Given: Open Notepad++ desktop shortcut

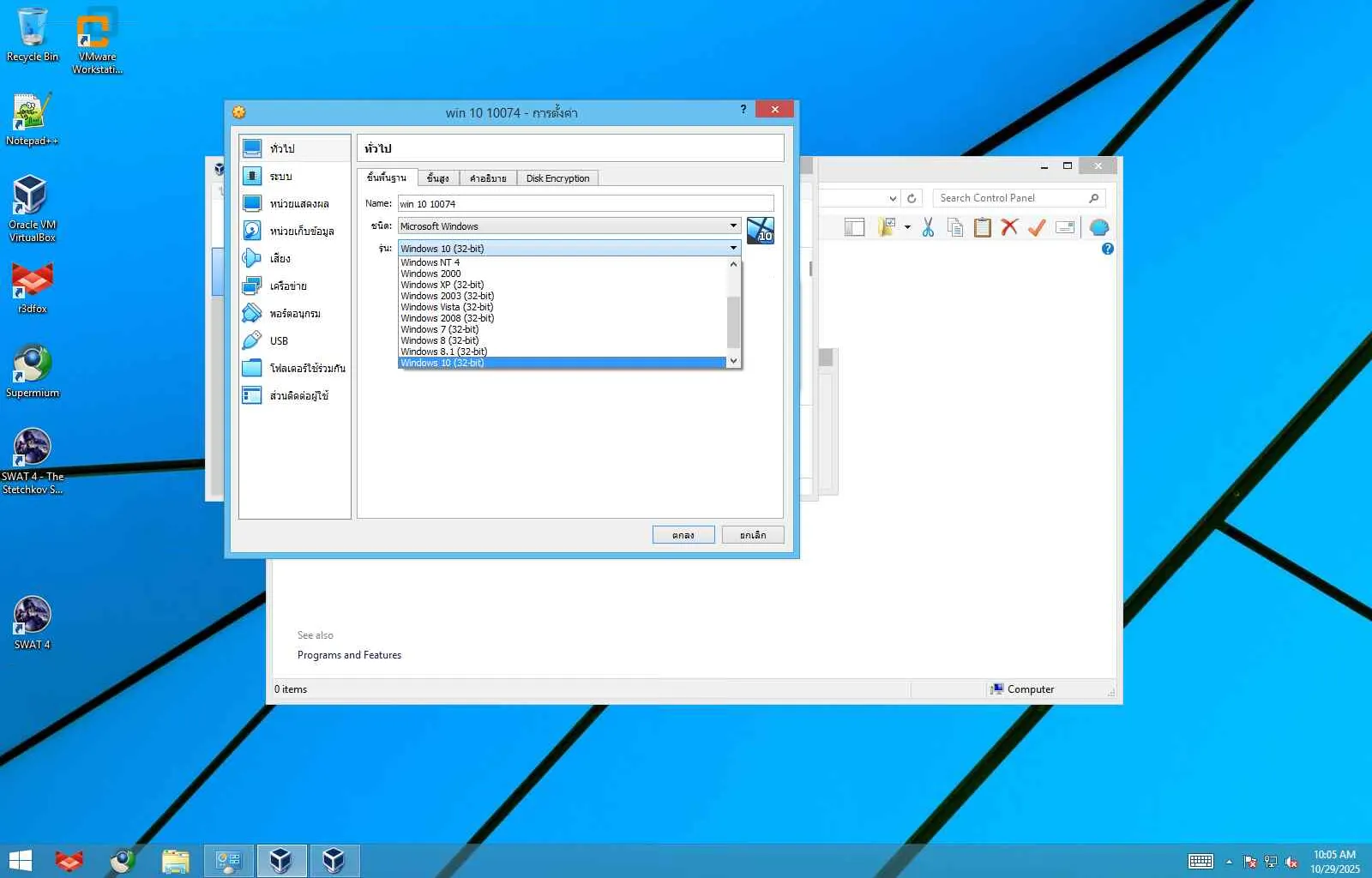Looking at the screenshot, I should click(32, 120).
